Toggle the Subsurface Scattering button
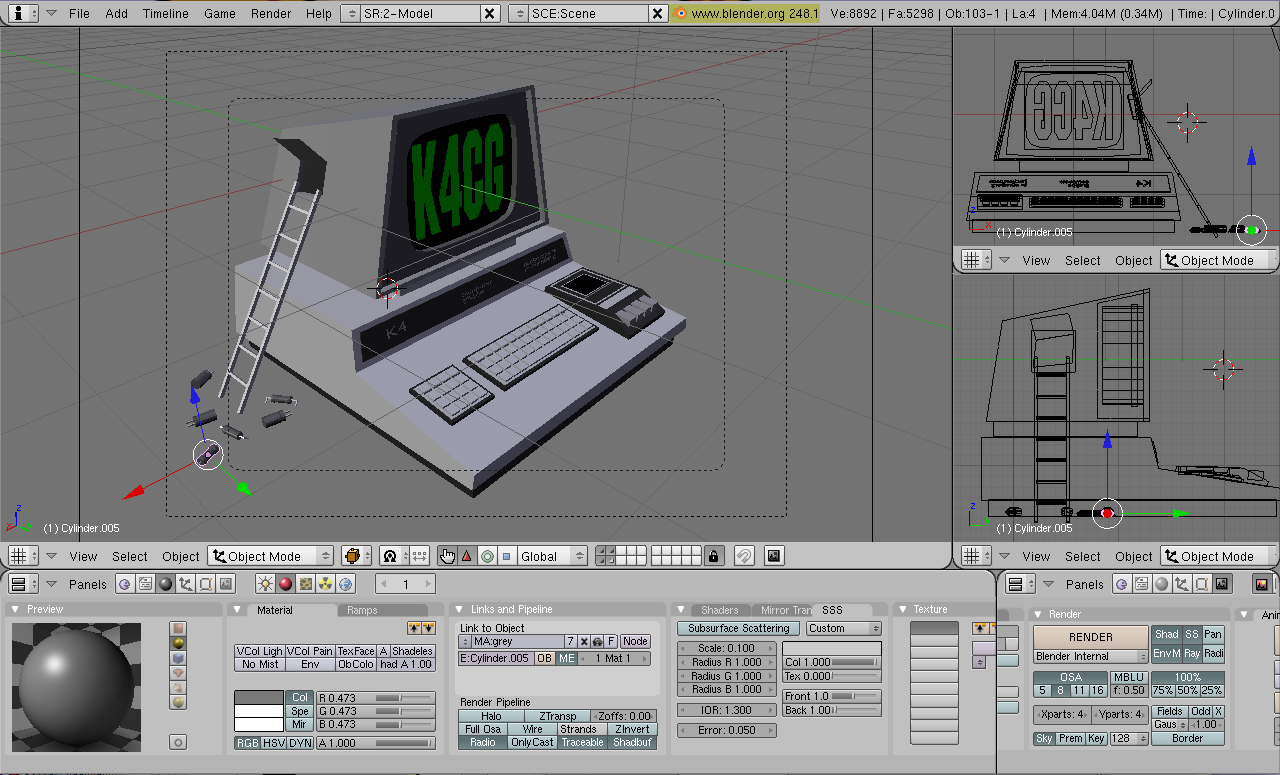This screenshot has height=775, width=1280. point(739,628)
